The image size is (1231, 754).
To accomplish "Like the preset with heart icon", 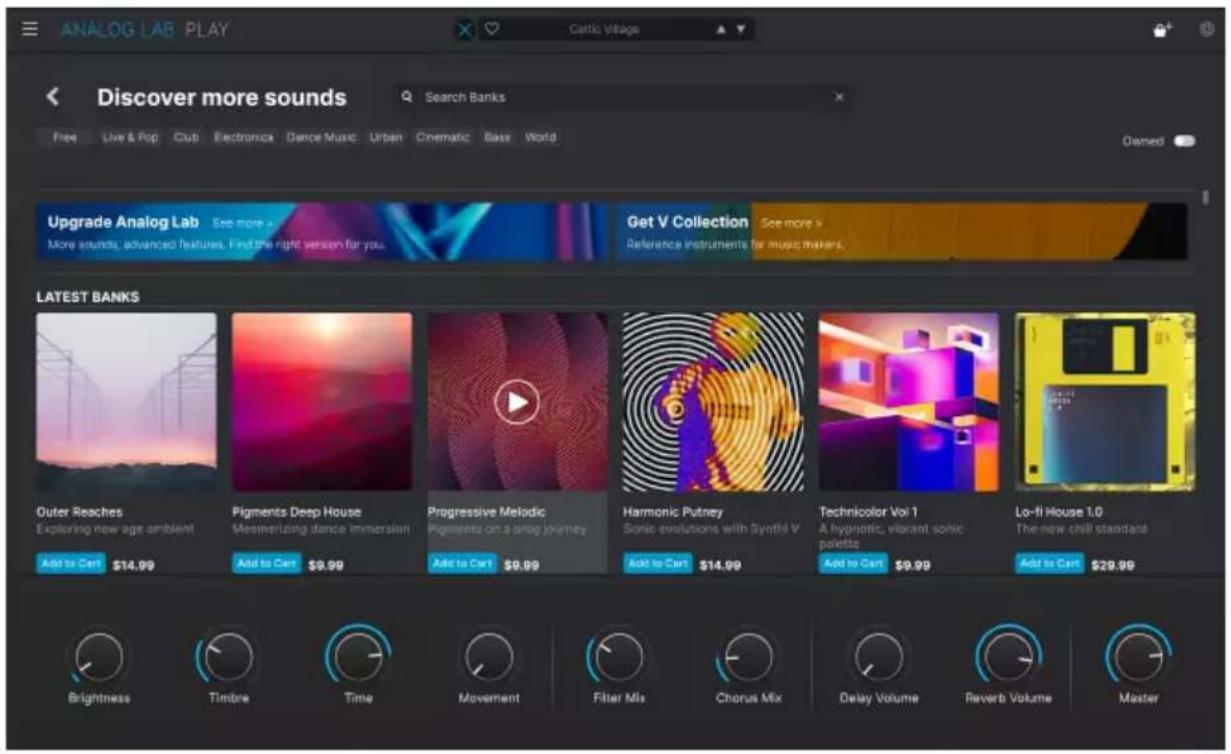I will [492, 30].
